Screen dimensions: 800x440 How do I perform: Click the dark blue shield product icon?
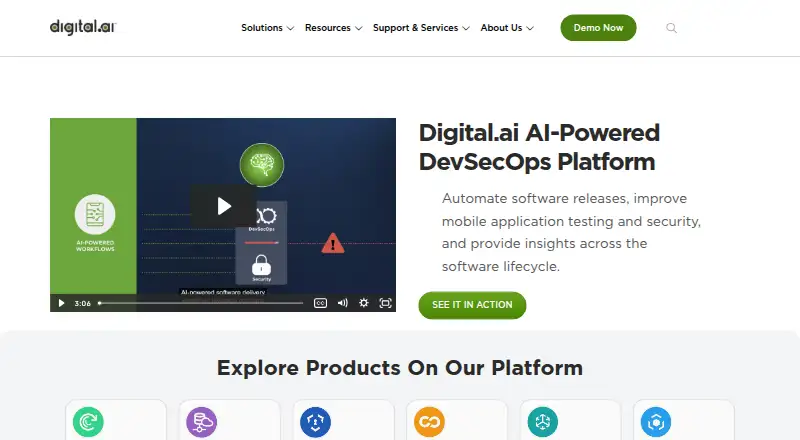point(315,422)
